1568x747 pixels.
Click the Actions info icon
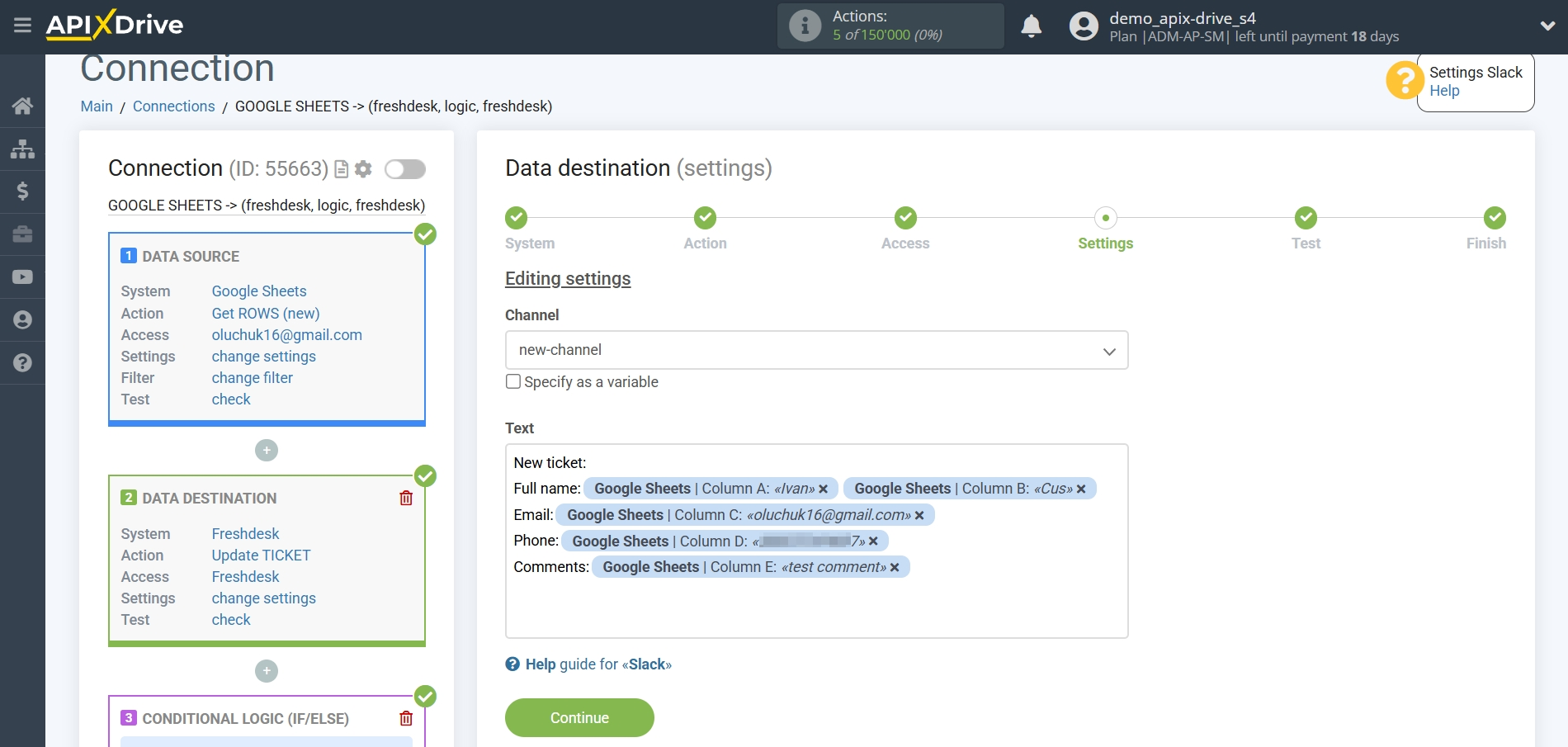805,26
